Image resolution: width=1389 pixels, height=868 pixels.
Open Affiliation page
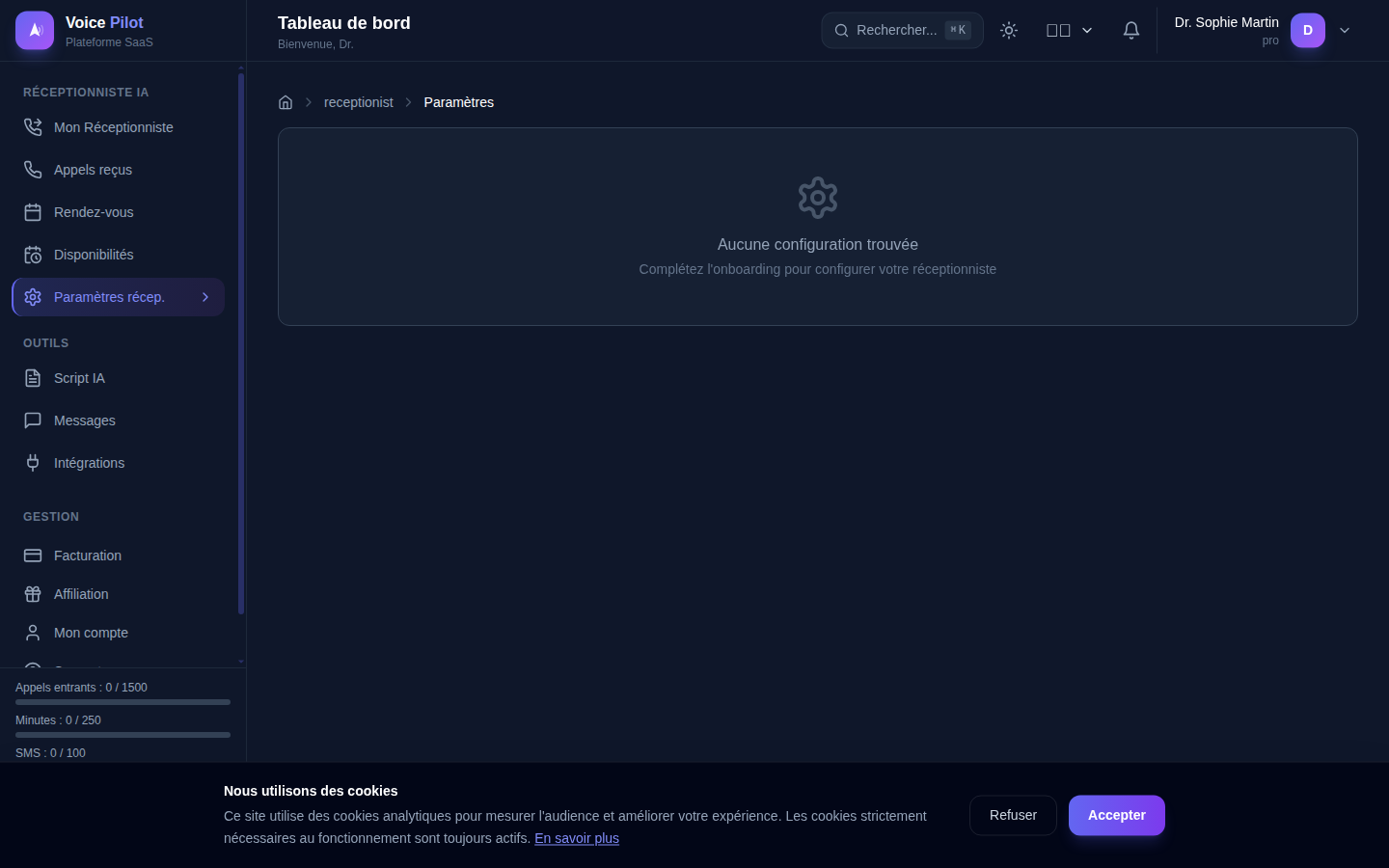[118, 594]
